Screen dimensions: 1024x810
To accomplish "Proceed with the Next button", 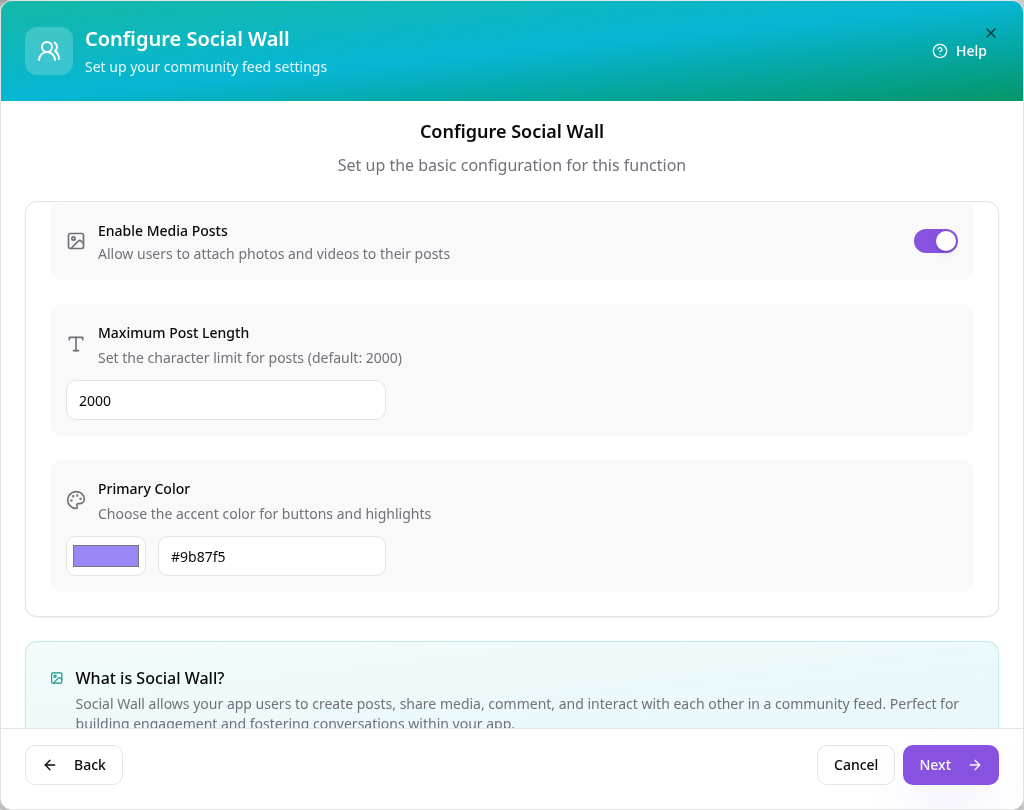I will 950,765.
